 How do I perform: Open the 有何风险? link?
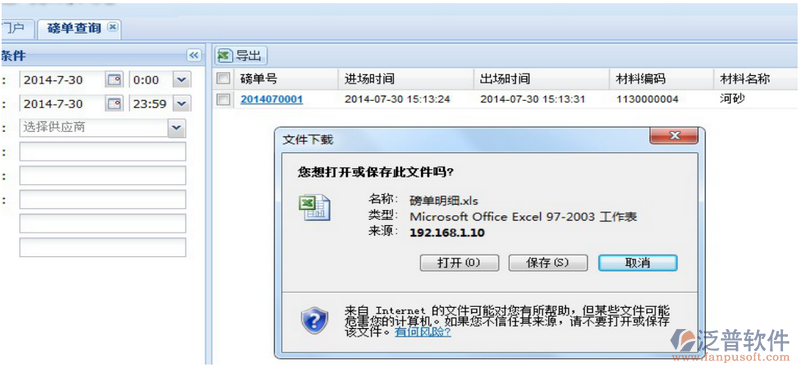pos(423,332)
